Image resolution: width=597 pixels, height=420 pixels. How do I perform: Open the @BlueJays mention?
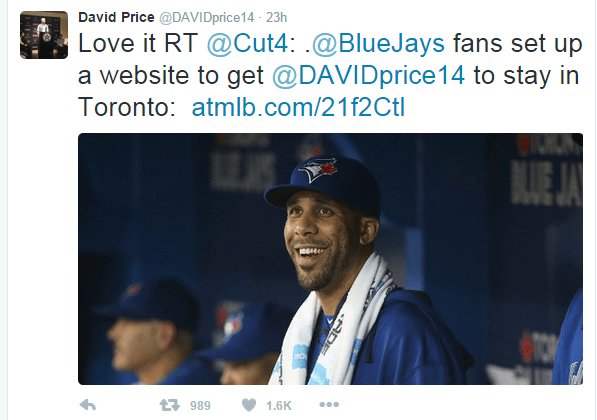pyautogui.click(x=378, y=44)
